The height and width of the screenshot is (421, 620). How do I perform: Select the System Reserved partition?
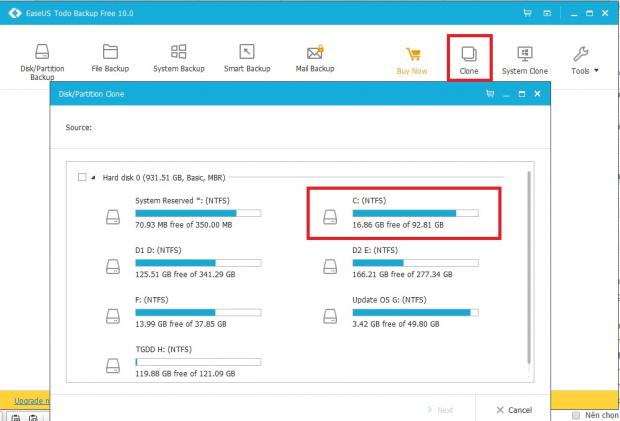coord(185,213)
